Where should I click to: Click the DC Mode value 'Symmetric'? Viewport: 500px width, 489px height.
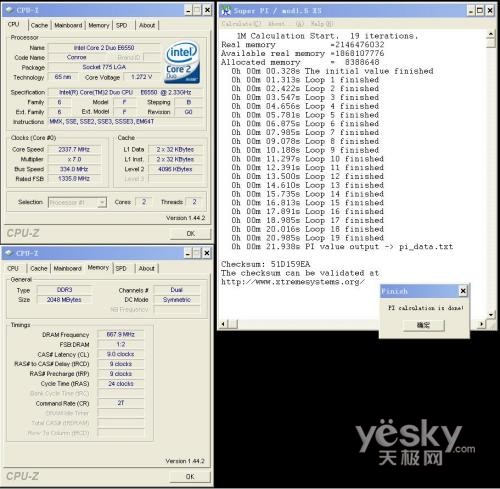pyautogui.click(x=177, y=300)
